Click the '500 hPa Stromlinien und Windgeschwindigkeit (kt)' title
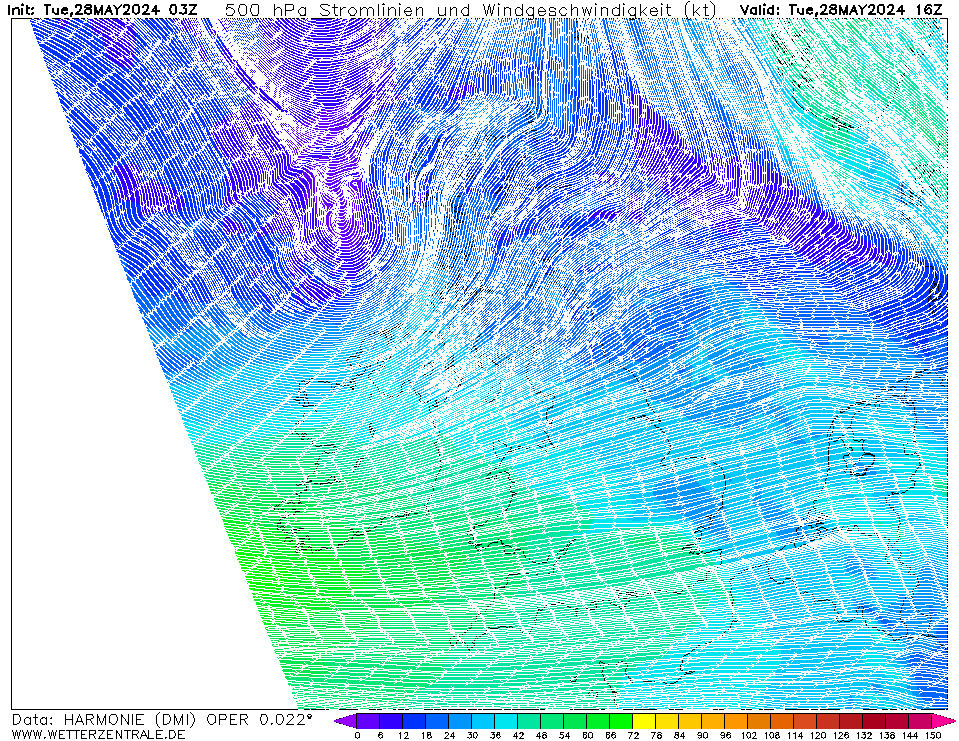The image size is (959, 741). (x=471, y=10)
